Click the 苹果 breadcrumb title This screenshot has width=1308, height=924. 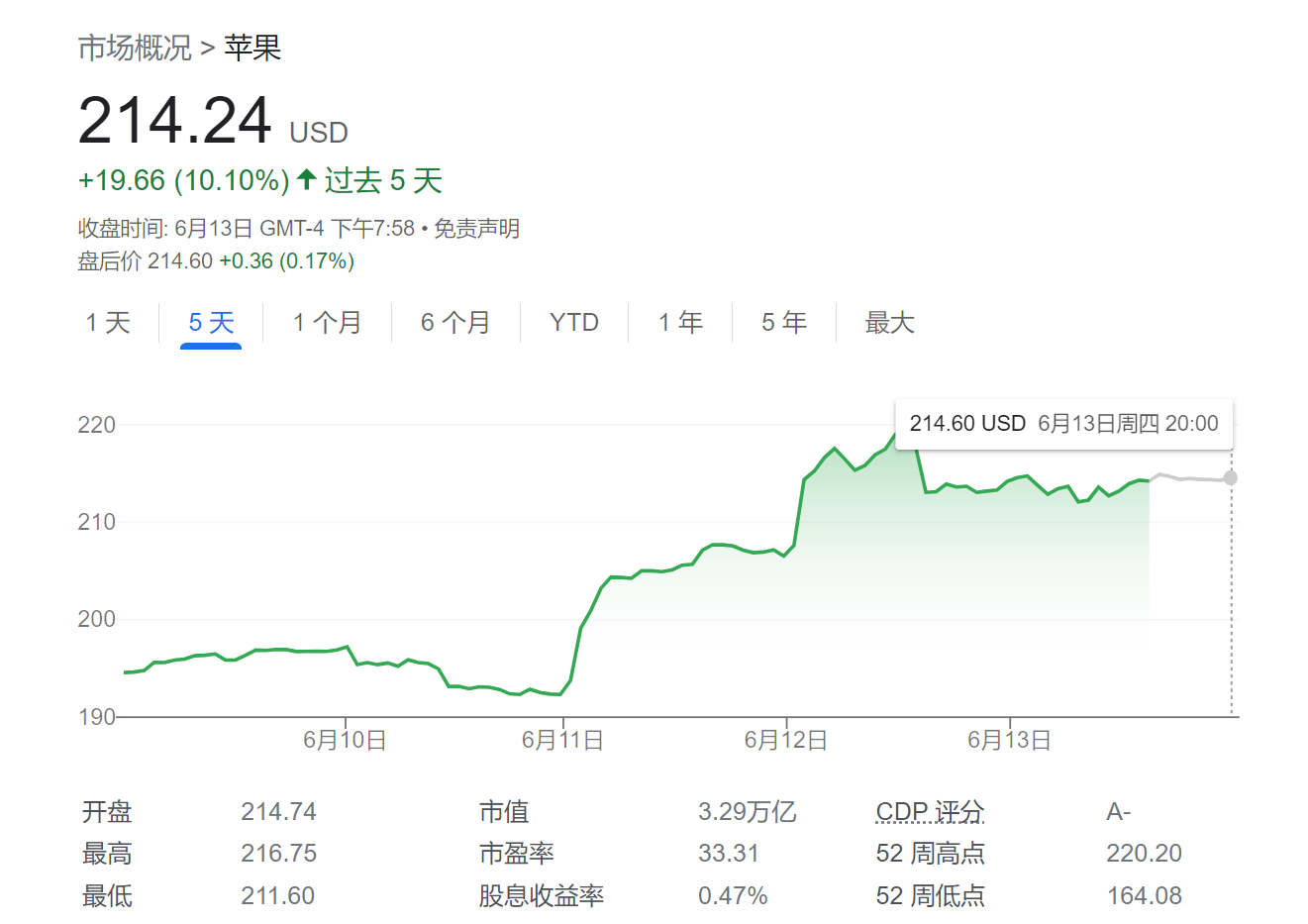click(252, 48)
